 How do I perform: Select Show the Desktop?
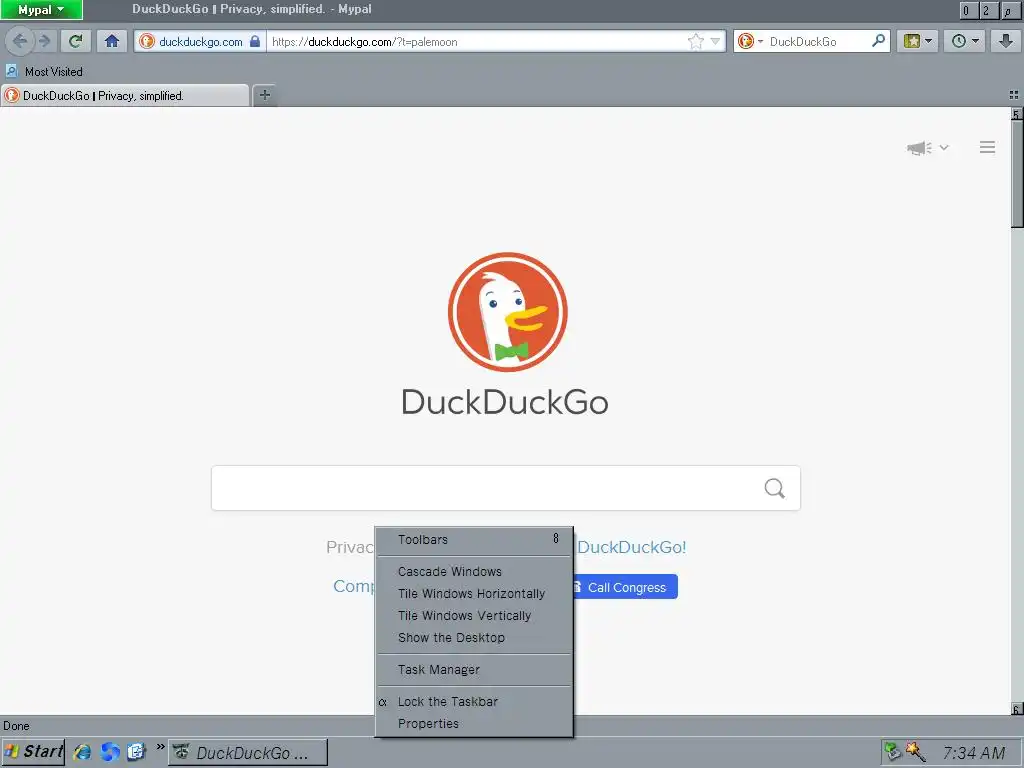point(475,638)
